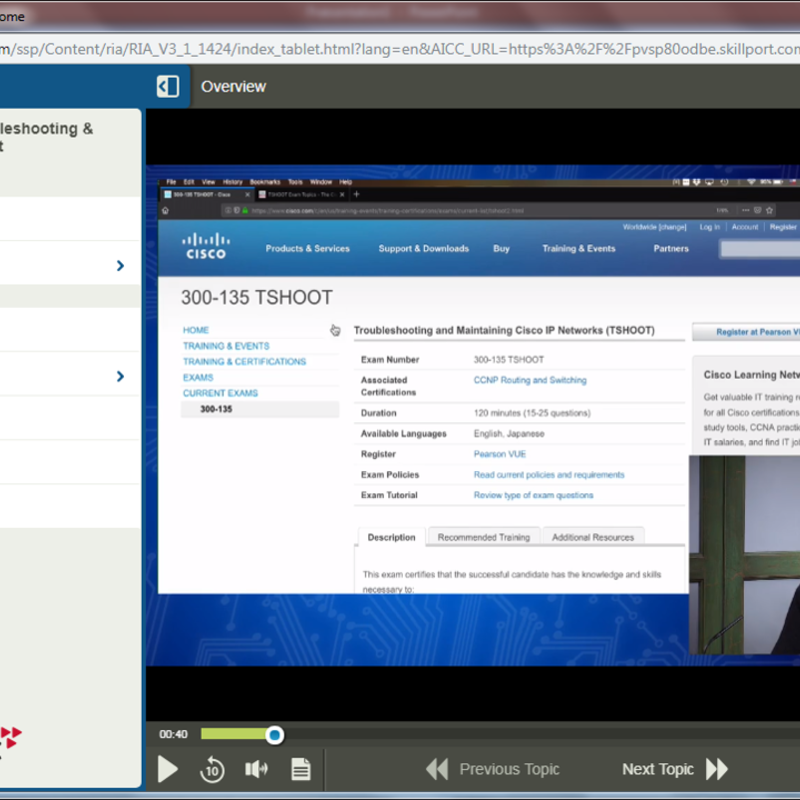This screenshot has height=800, width=800.
Task: Open the Edit menu in the recorded browser
Action: point(189,182)
